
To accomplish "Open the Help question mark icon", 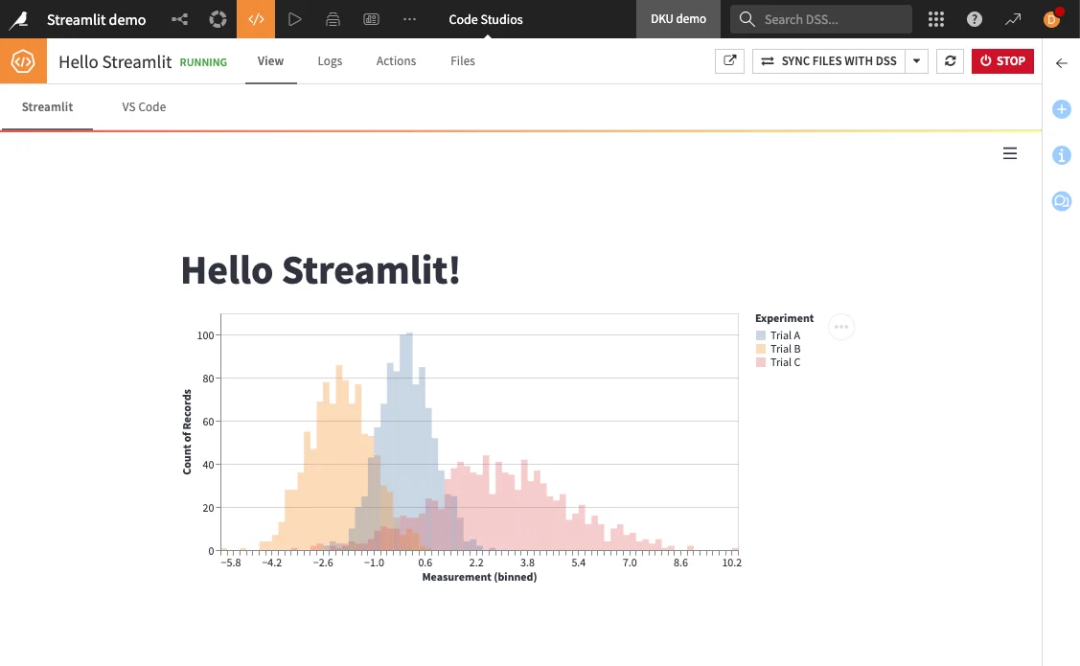I will [975, 19].
